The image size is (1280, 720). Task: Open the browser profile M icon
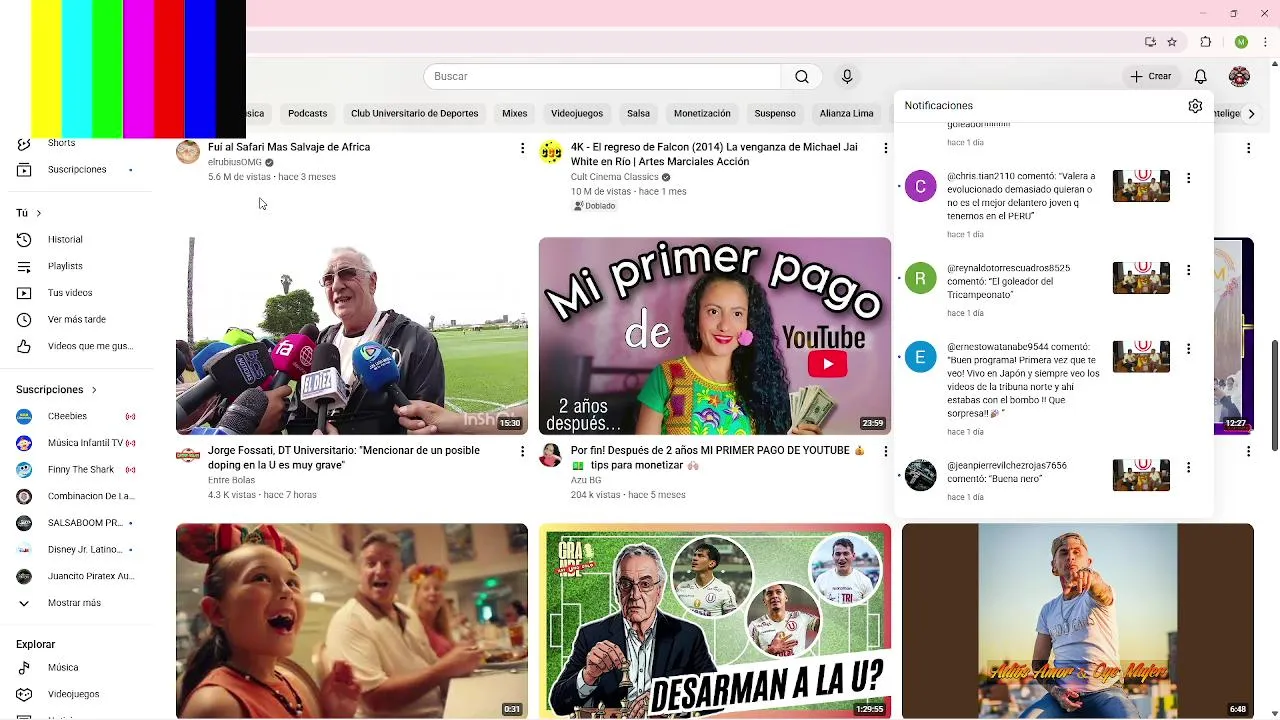[x=1241, y=42]
